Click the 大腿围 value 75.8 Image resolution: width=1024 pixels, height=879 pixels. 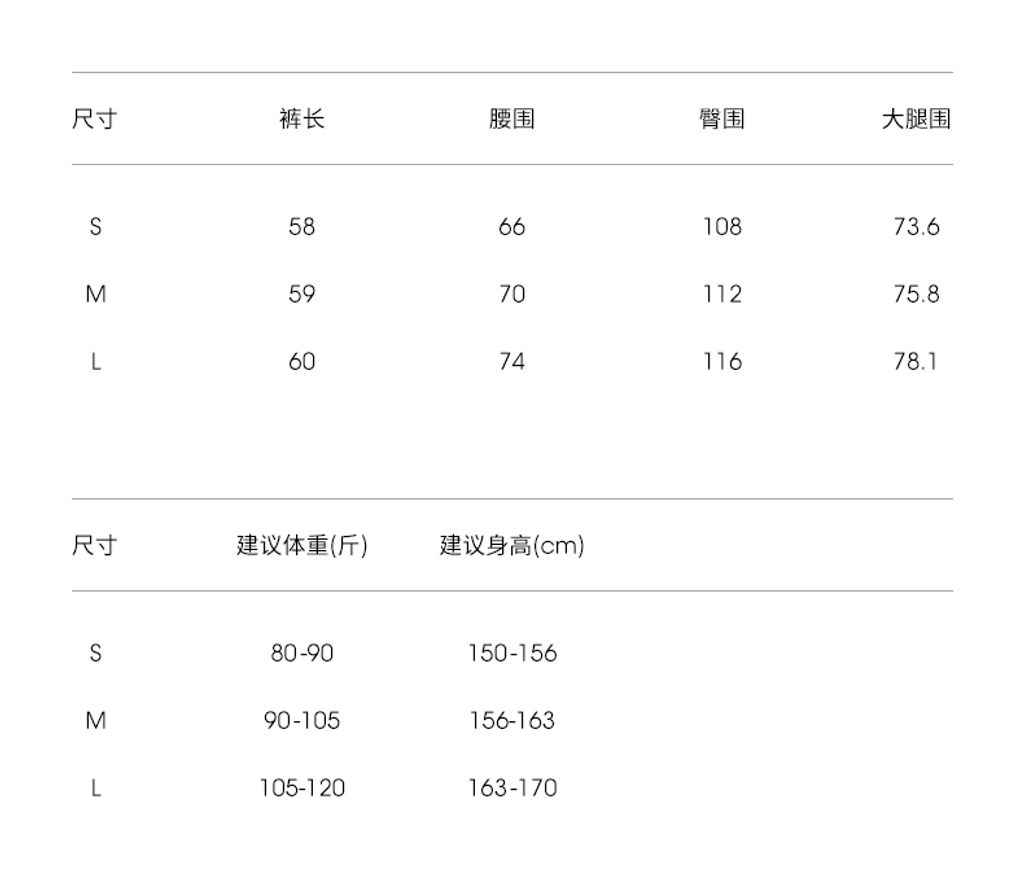pos(916,294)
